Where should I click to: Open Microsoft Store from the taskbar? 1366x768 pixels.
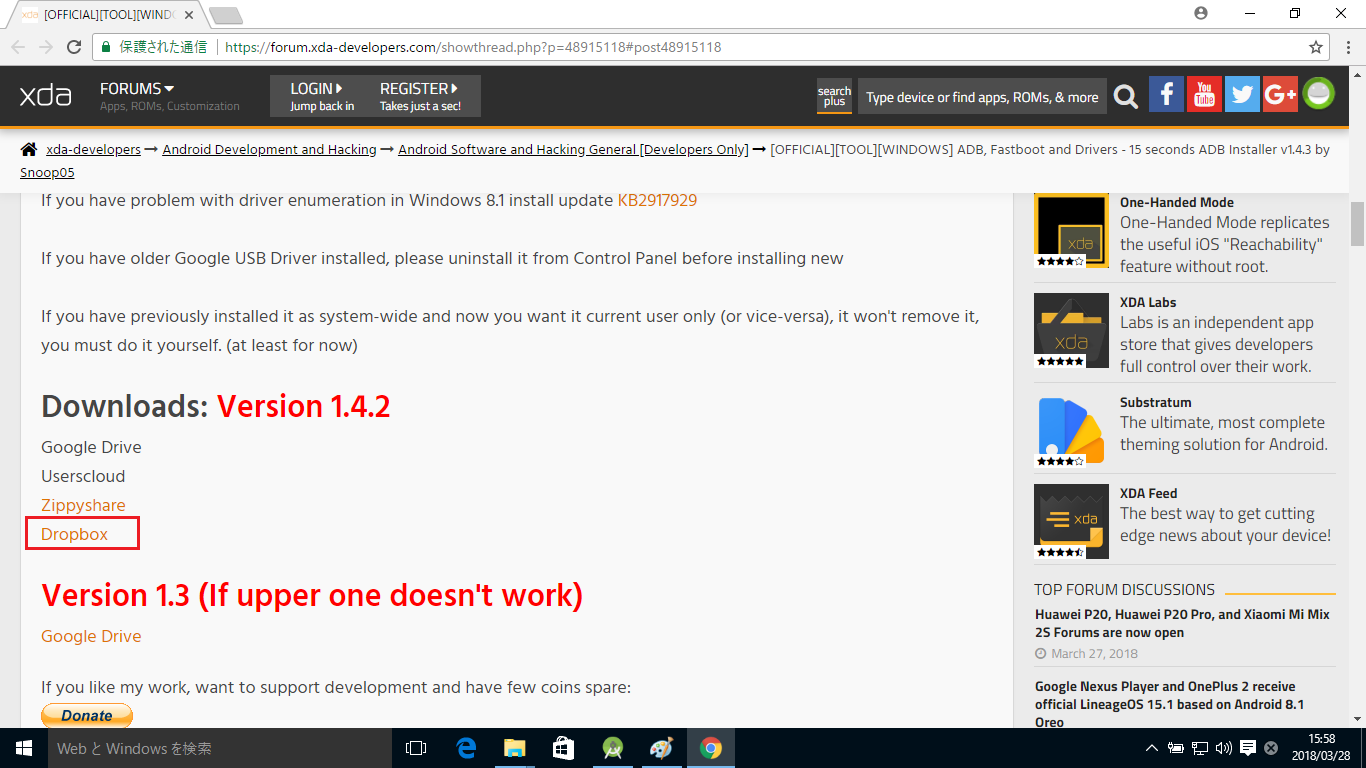coord(564,748)
